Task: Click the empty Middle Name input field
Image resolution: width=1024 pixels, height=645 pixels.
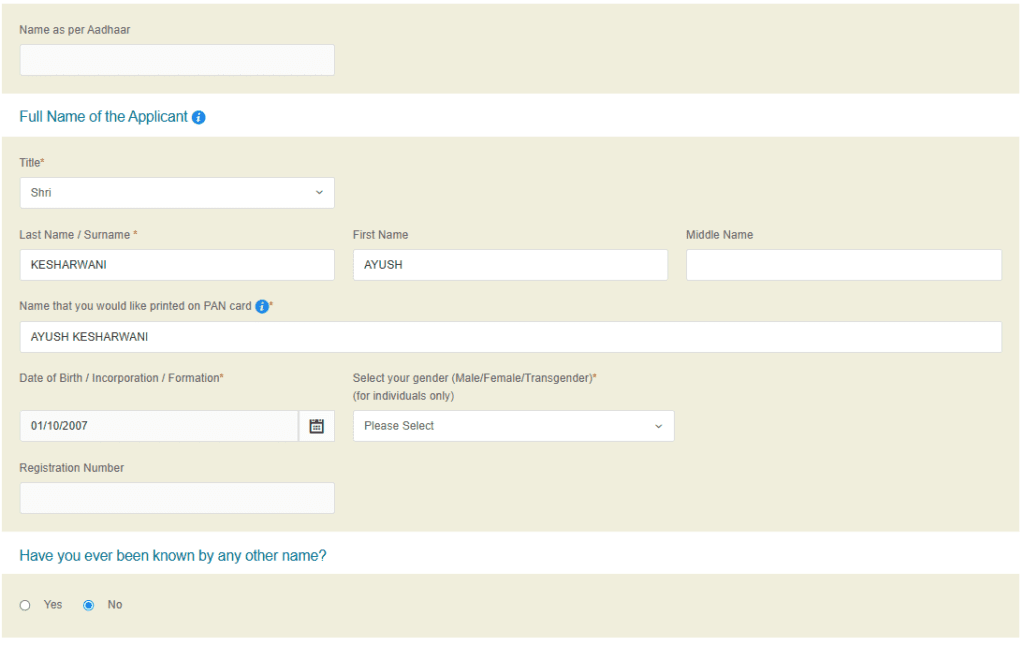Action: click(x=843, y=264)
